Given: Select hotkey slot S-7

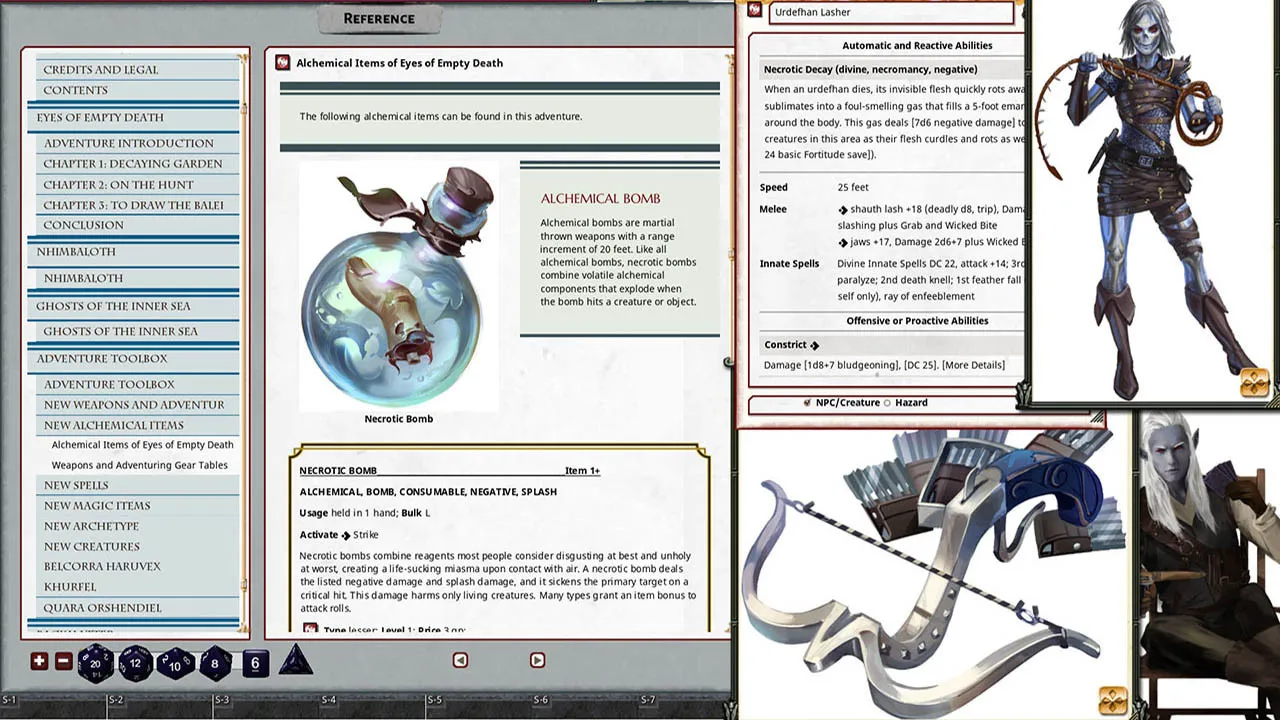Looking at the screenshot, I should click(x=647, y=700).
